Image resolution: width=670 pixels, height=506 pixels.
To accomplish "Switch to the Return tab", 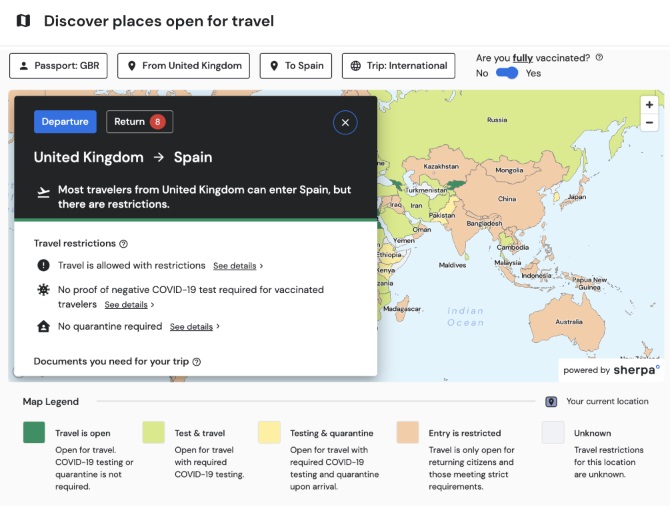I will tap(139, 122).
